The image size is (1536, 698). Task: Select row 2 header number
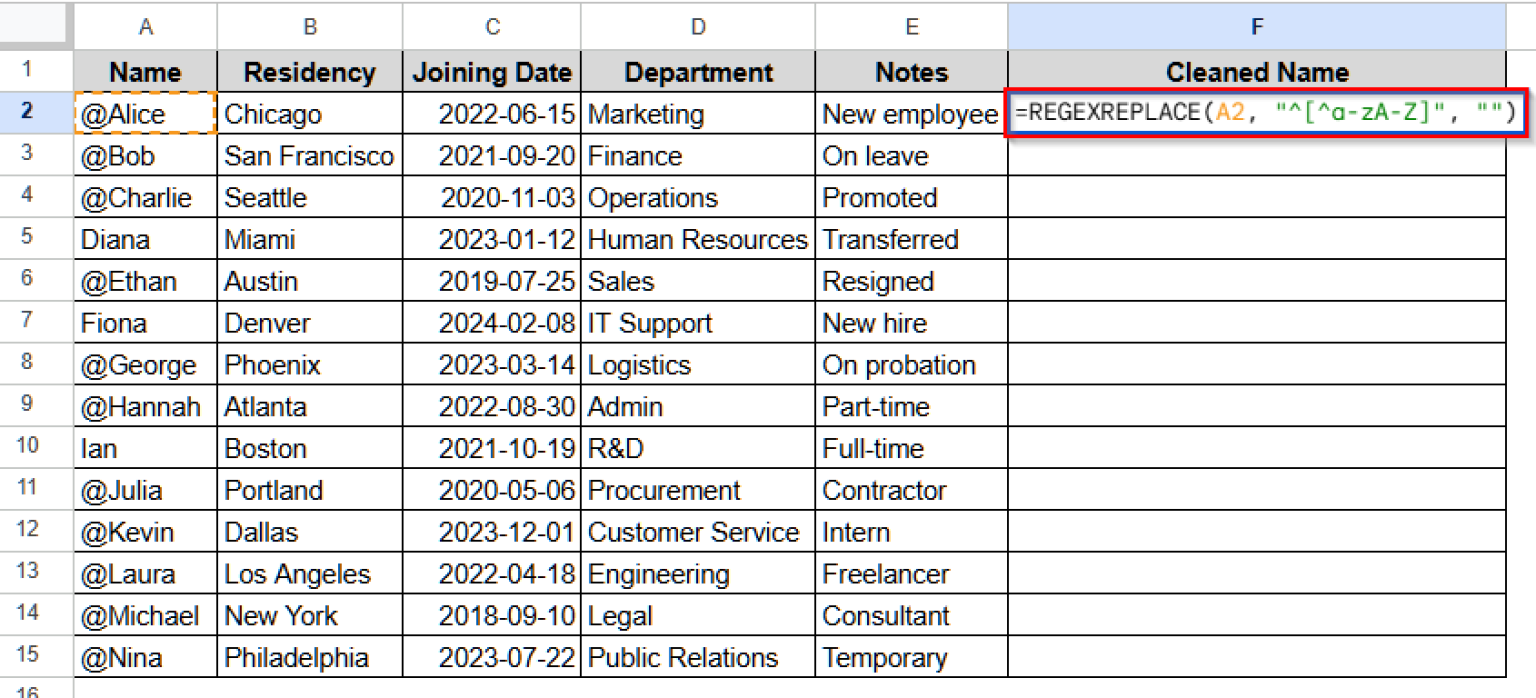(27, 112)
